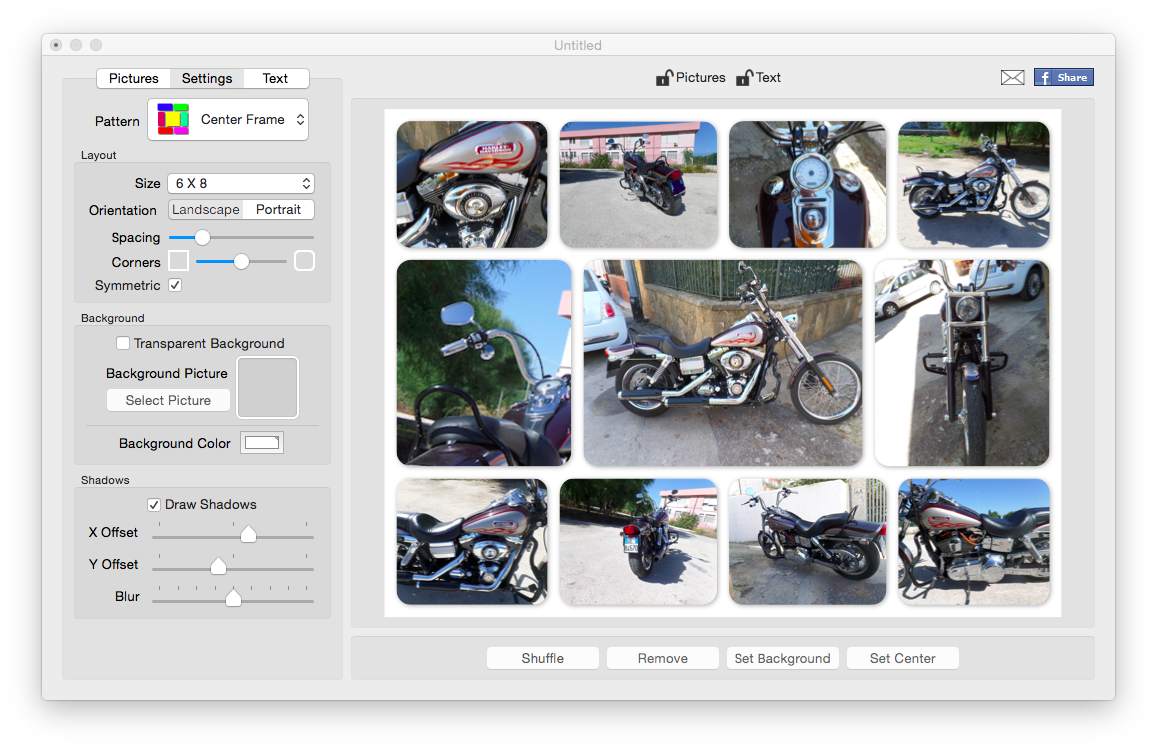Viewport: 1157px width, 750px height.
Task: Select the rounded corner square icon
Action: tap(304, 261)
